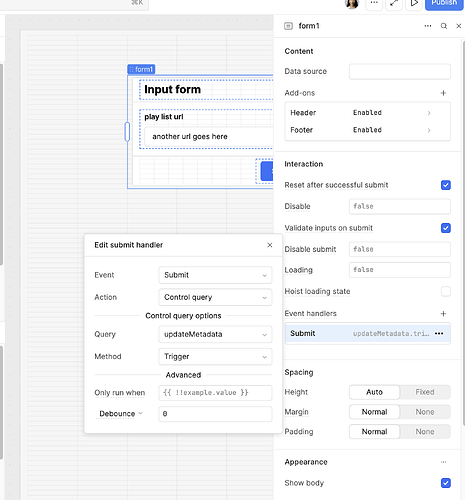Open Appearance section more options
Viewport: 465px width, 500px height.
(443, 462)
